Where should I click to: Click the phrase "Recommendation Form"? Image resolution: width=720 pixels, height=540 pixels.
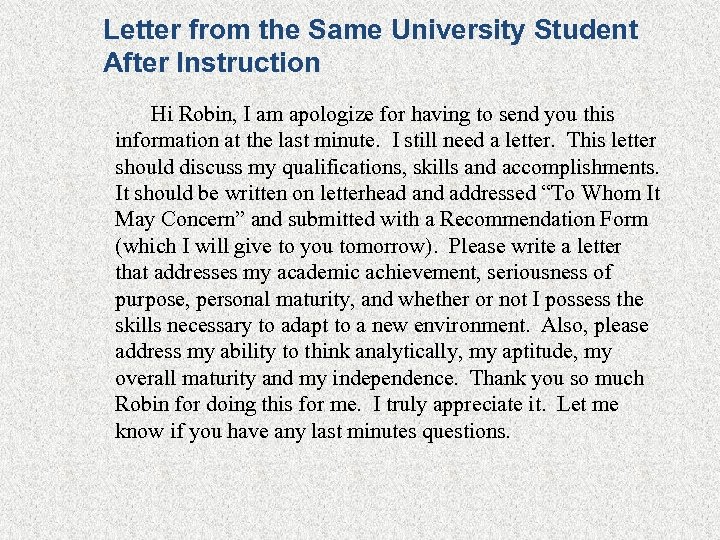tap(544, 220)
